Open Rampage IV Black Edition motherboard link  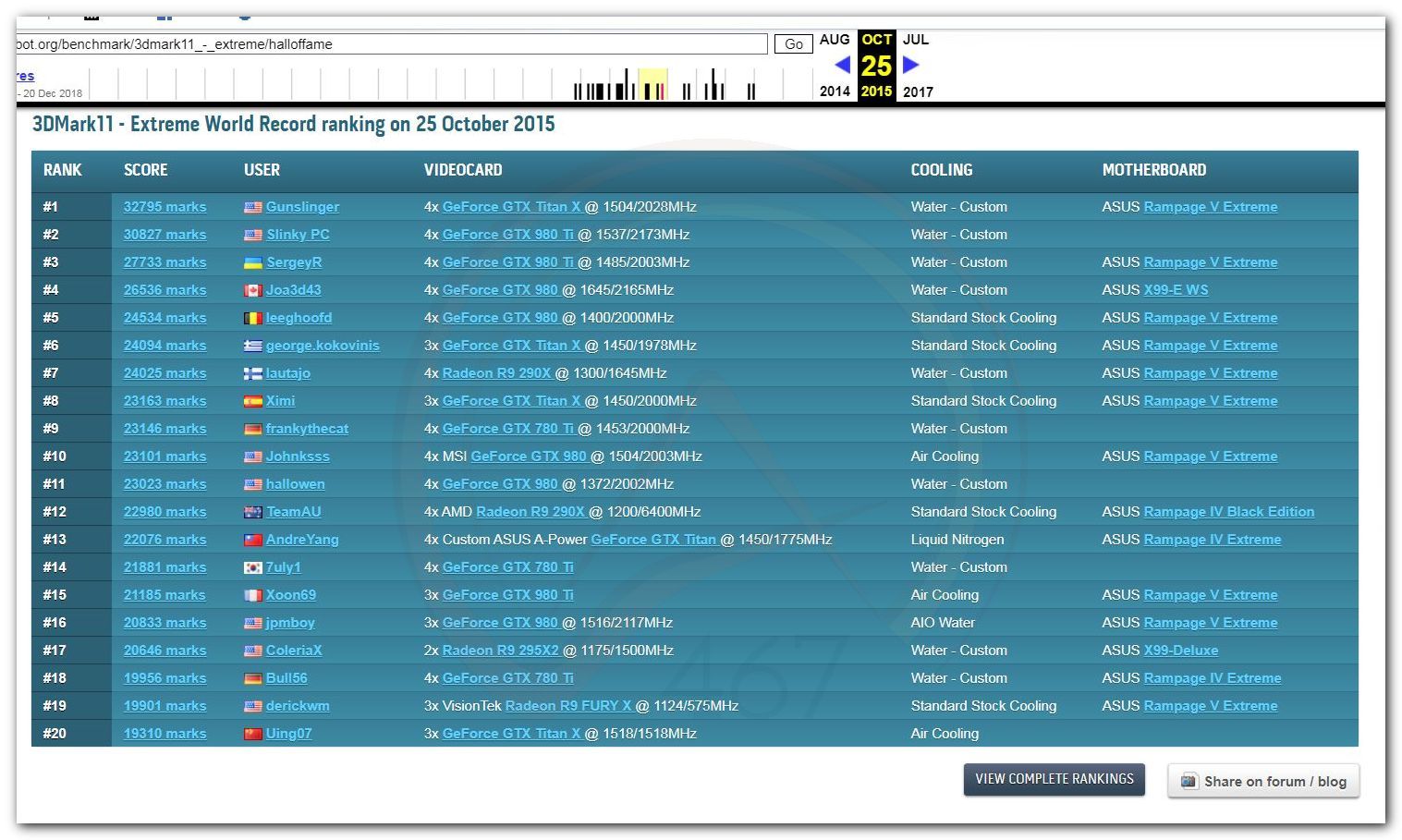tap(1228, 512)
